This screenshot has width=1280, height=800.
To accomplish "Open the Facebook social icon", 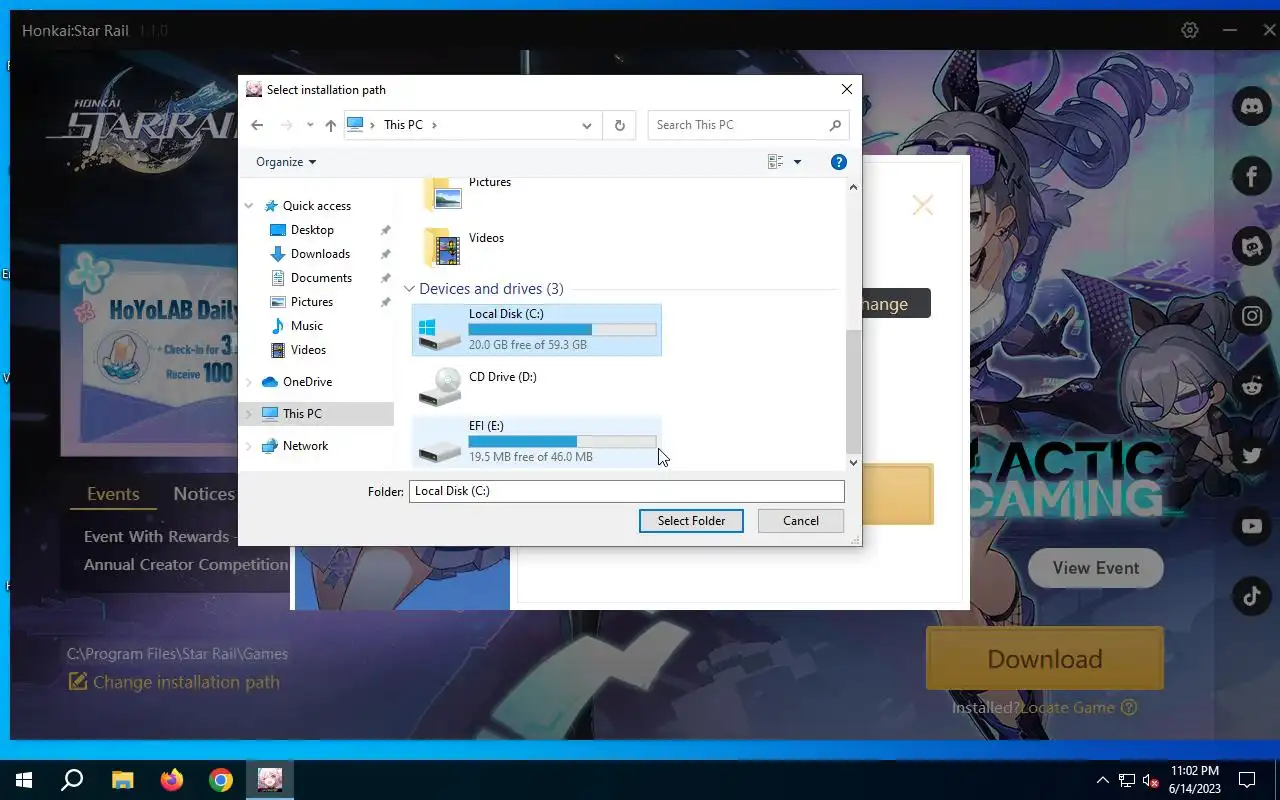I will (x=1252, y=176).
